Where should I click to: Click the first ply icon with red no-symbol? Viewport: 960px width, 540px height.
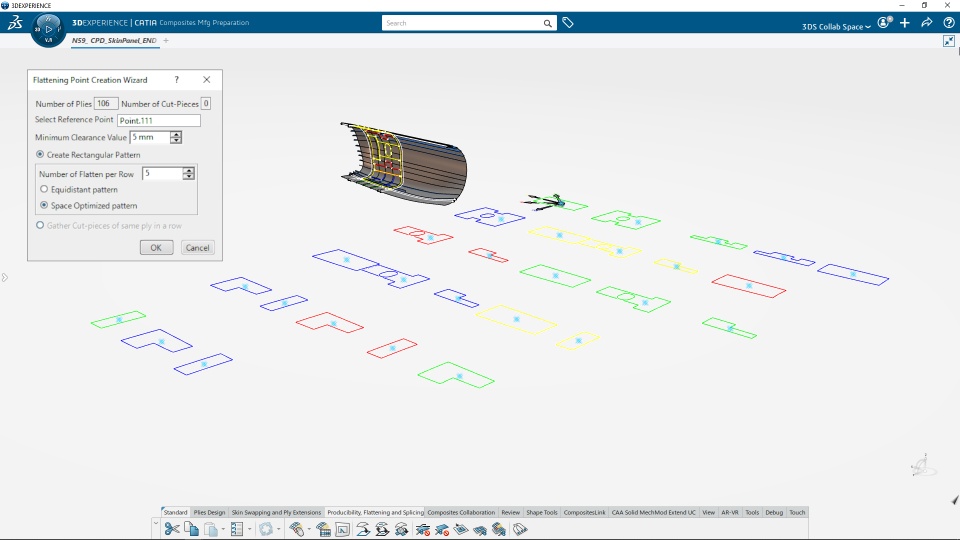coord(422,529)
